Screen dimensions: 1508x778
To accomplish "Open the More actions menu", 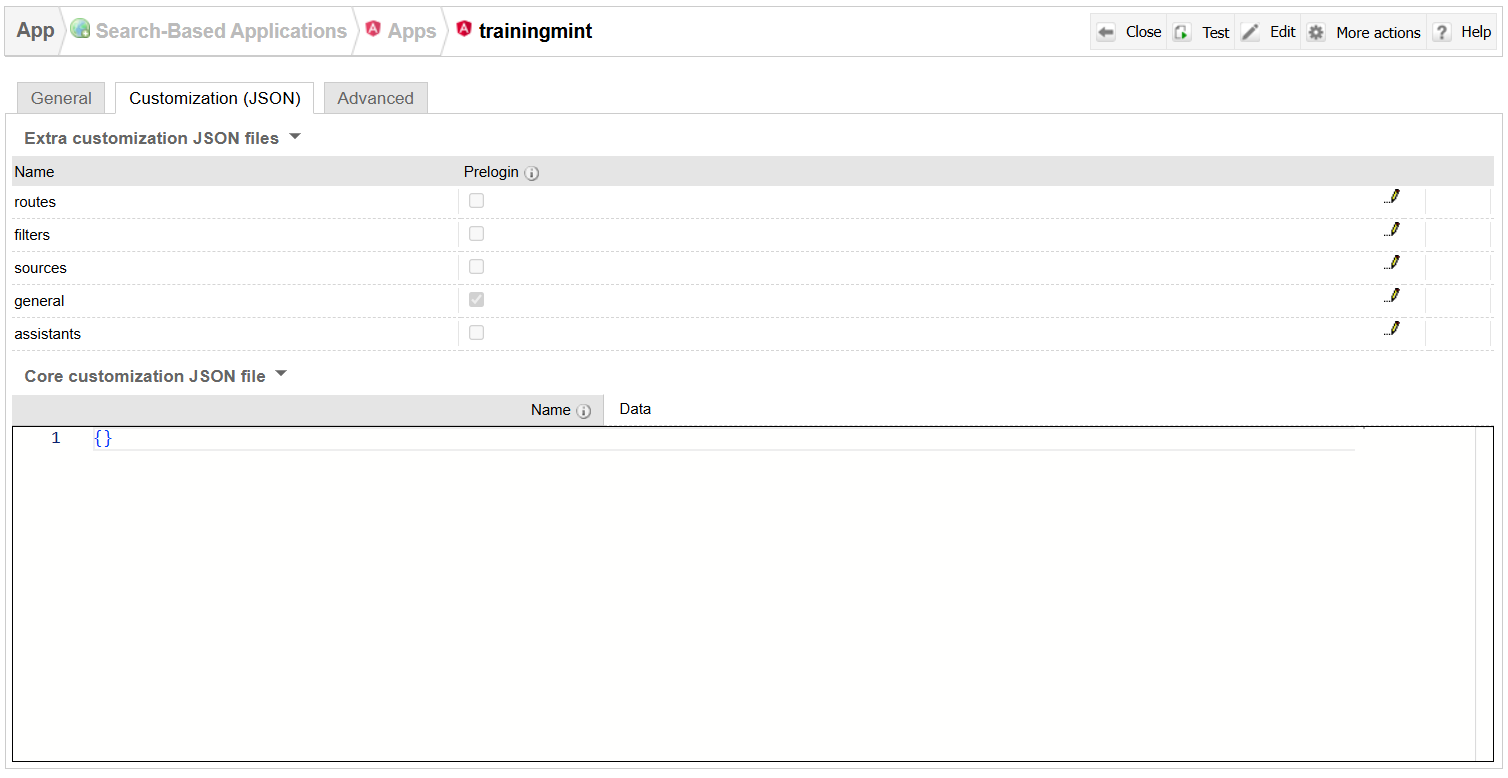I will click(1378, 33).
